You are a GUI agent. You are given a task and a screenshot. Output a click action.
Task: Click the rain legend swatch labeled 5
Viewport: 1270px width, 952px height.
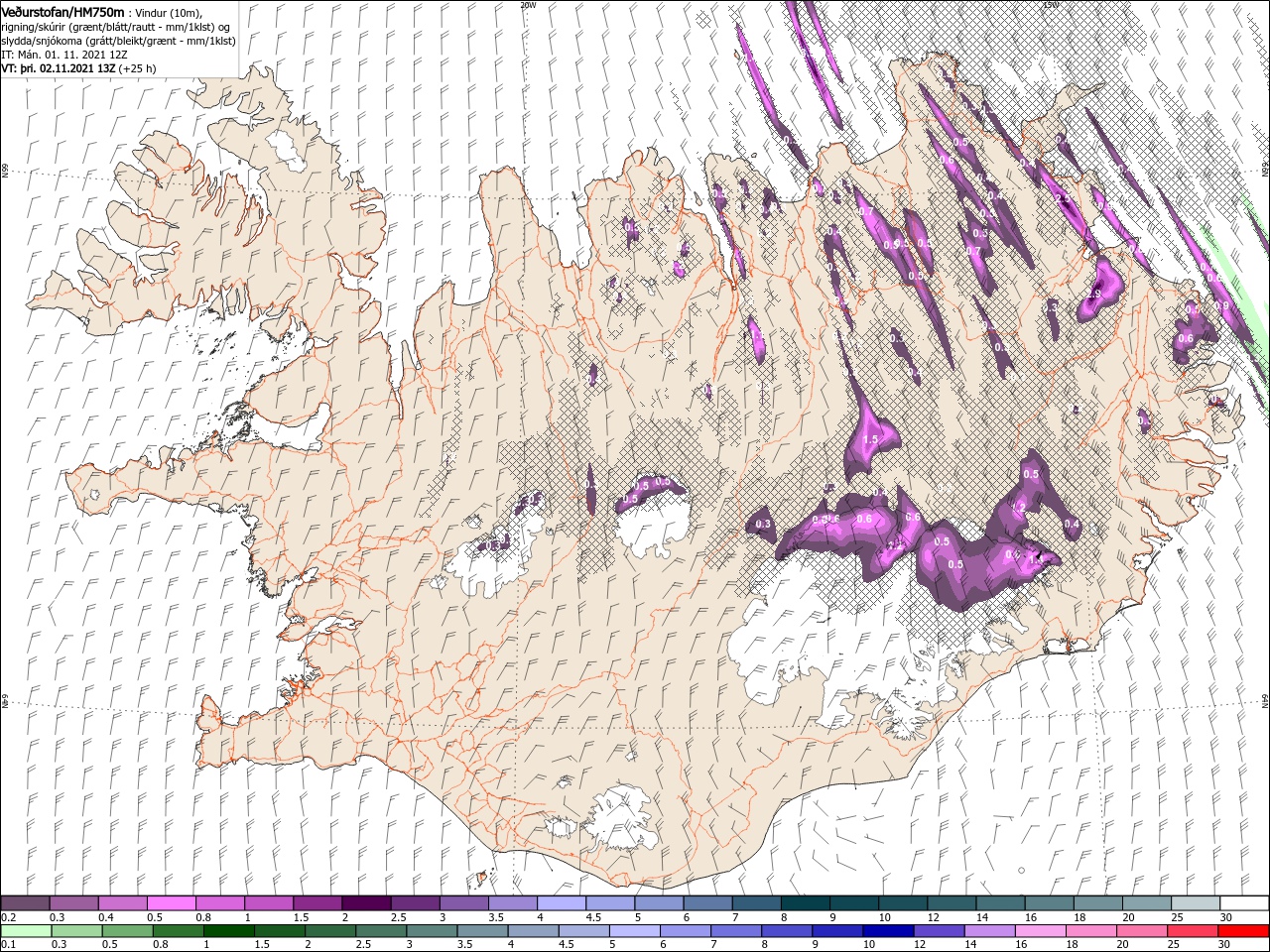634,931
